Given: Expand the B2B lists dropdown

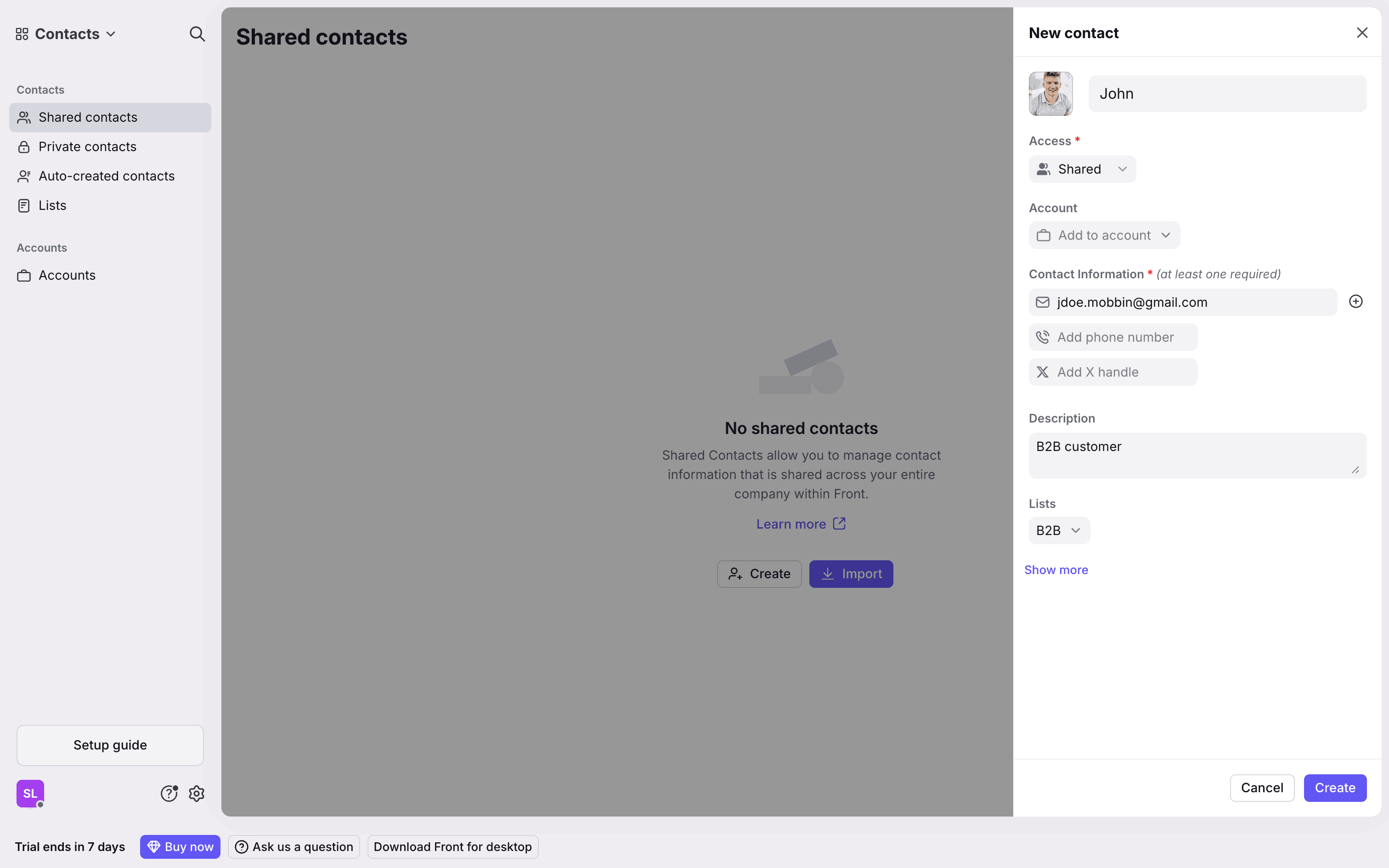Looking at the screenshot, I should tap(1059, 530).
